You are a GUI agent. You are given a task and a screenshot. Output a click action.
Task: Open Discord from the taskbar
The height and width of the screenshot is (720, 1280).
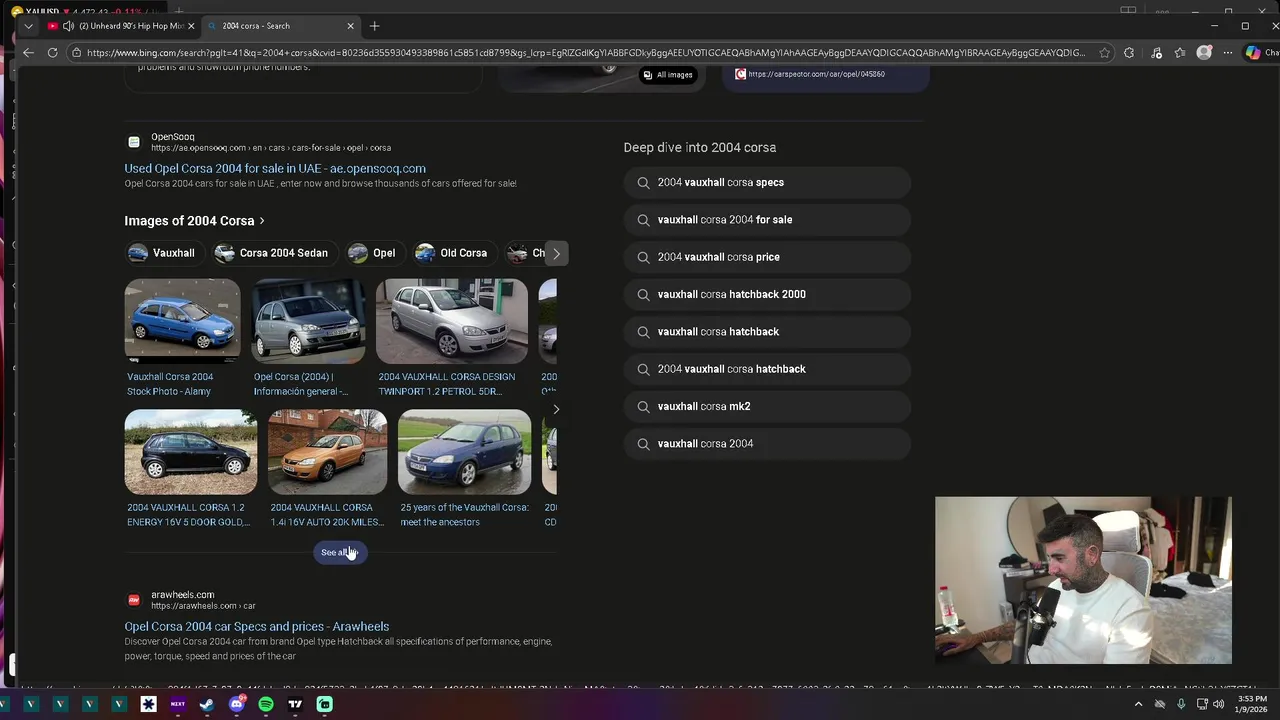tap(237, 705)
